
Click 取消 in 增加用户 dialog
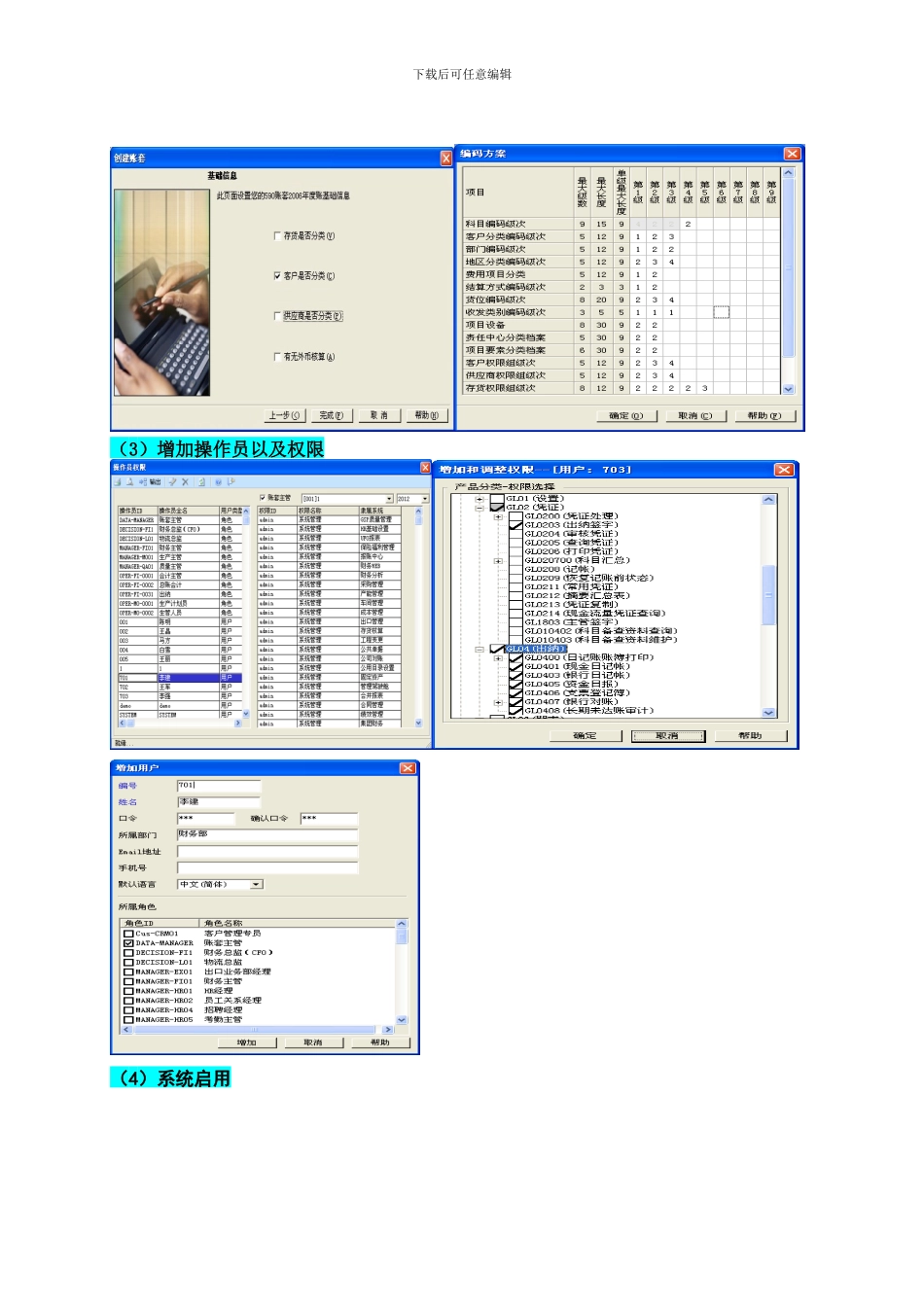click(x=313, y=1042)
